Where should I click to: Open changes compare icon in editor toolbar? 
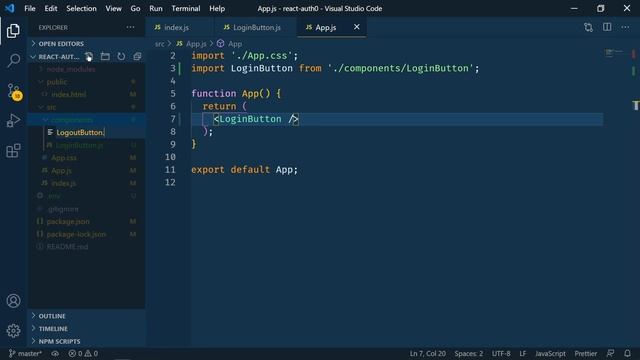click(588, 27)
